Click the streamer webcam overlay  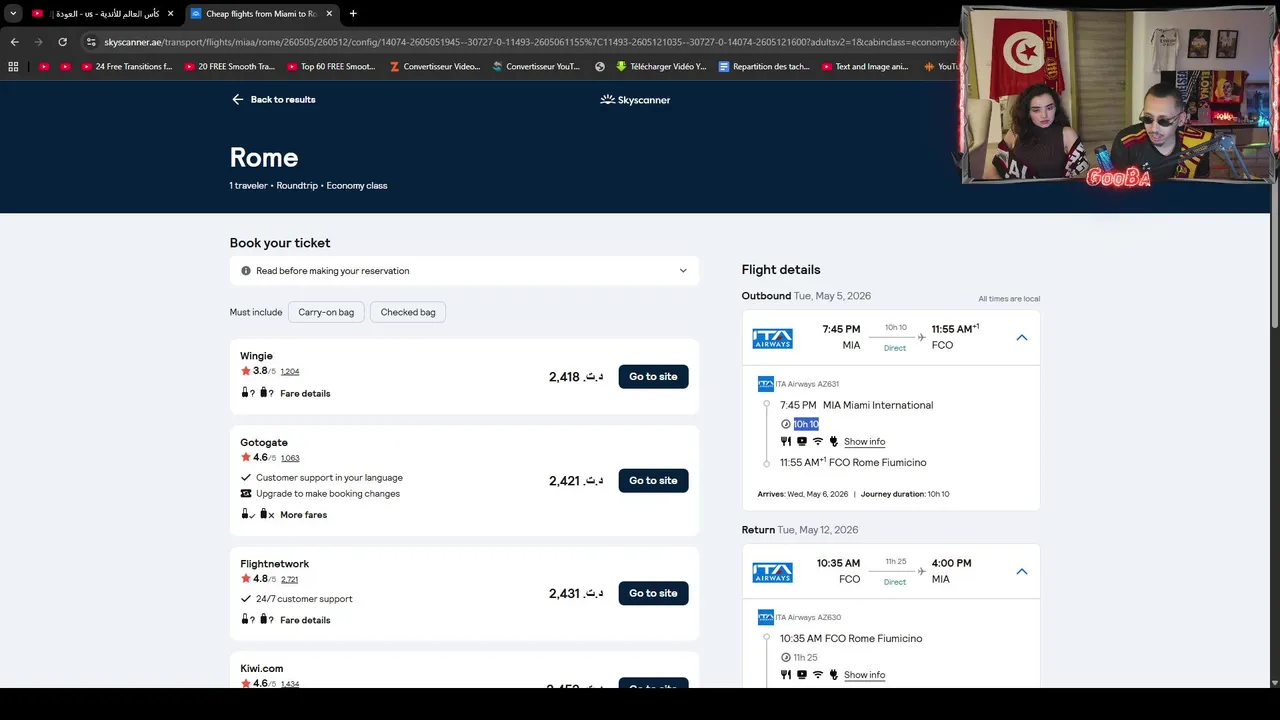pos(1117,96)
